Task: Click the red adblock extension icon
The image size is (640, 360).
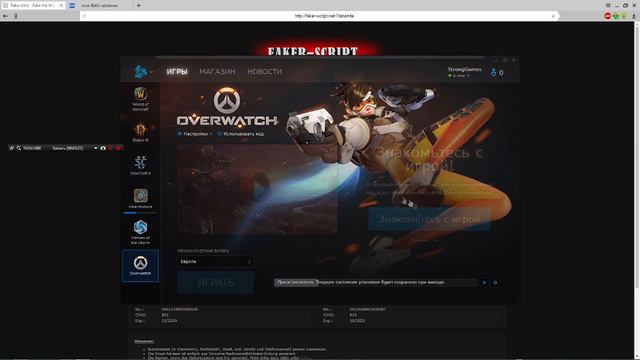Action: [607, 16]
